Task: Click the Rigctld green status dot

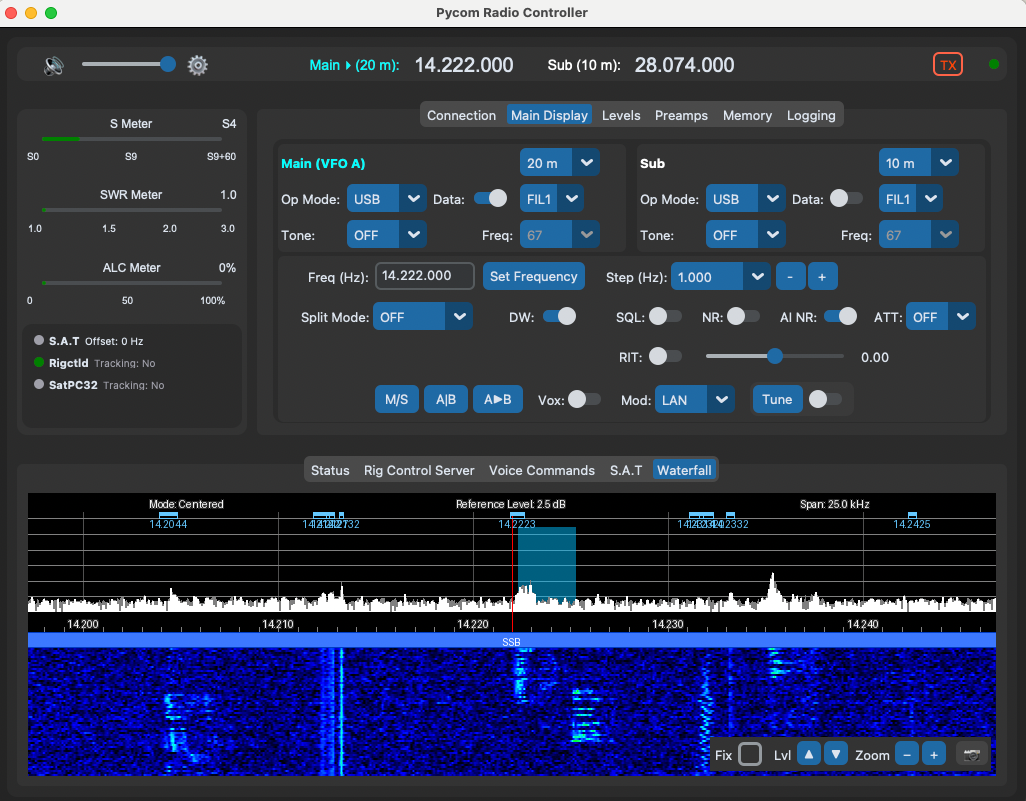Action: coord(39,363)
